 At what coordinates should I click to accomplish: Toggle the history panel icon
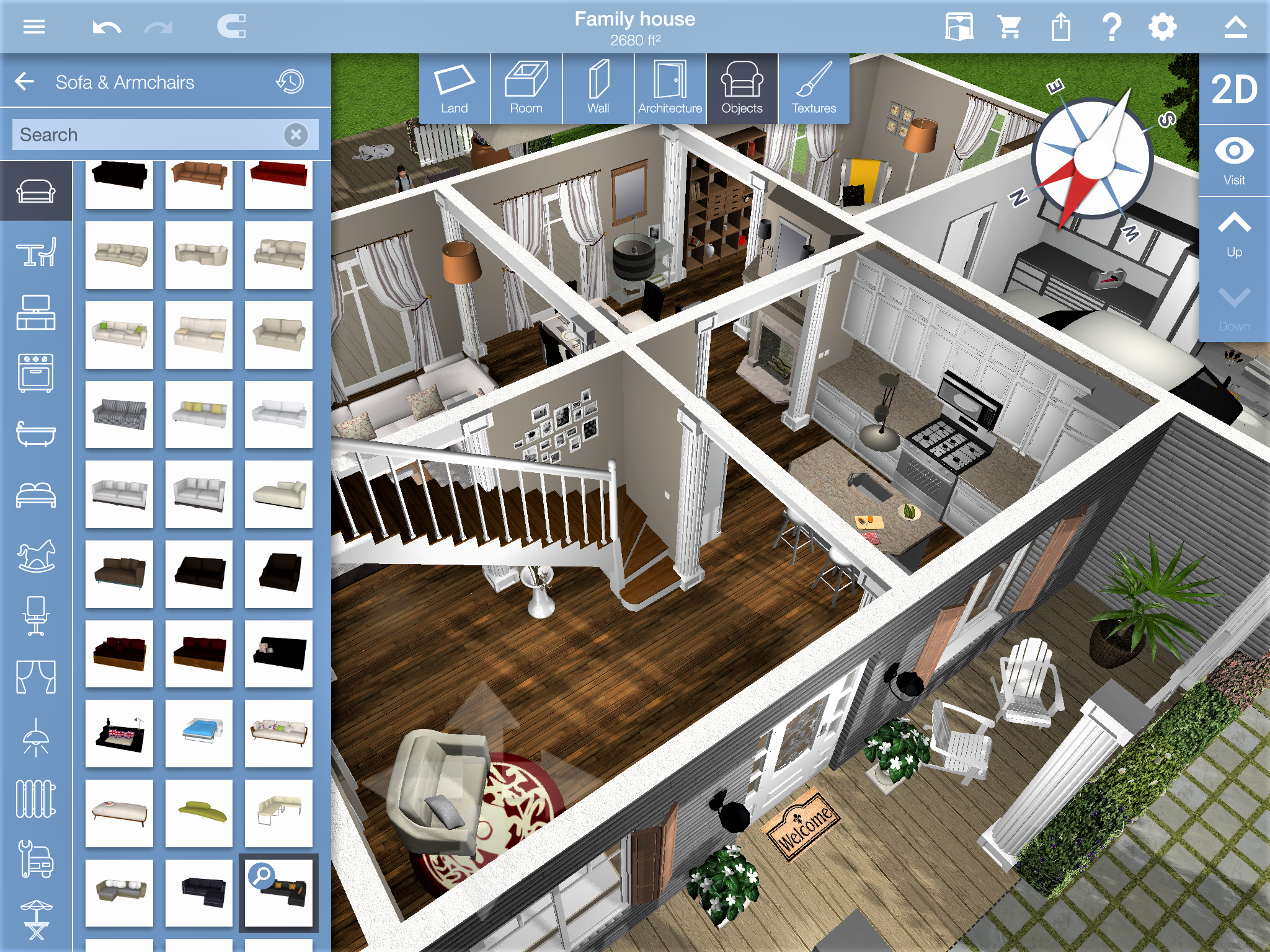pos(291,82)
